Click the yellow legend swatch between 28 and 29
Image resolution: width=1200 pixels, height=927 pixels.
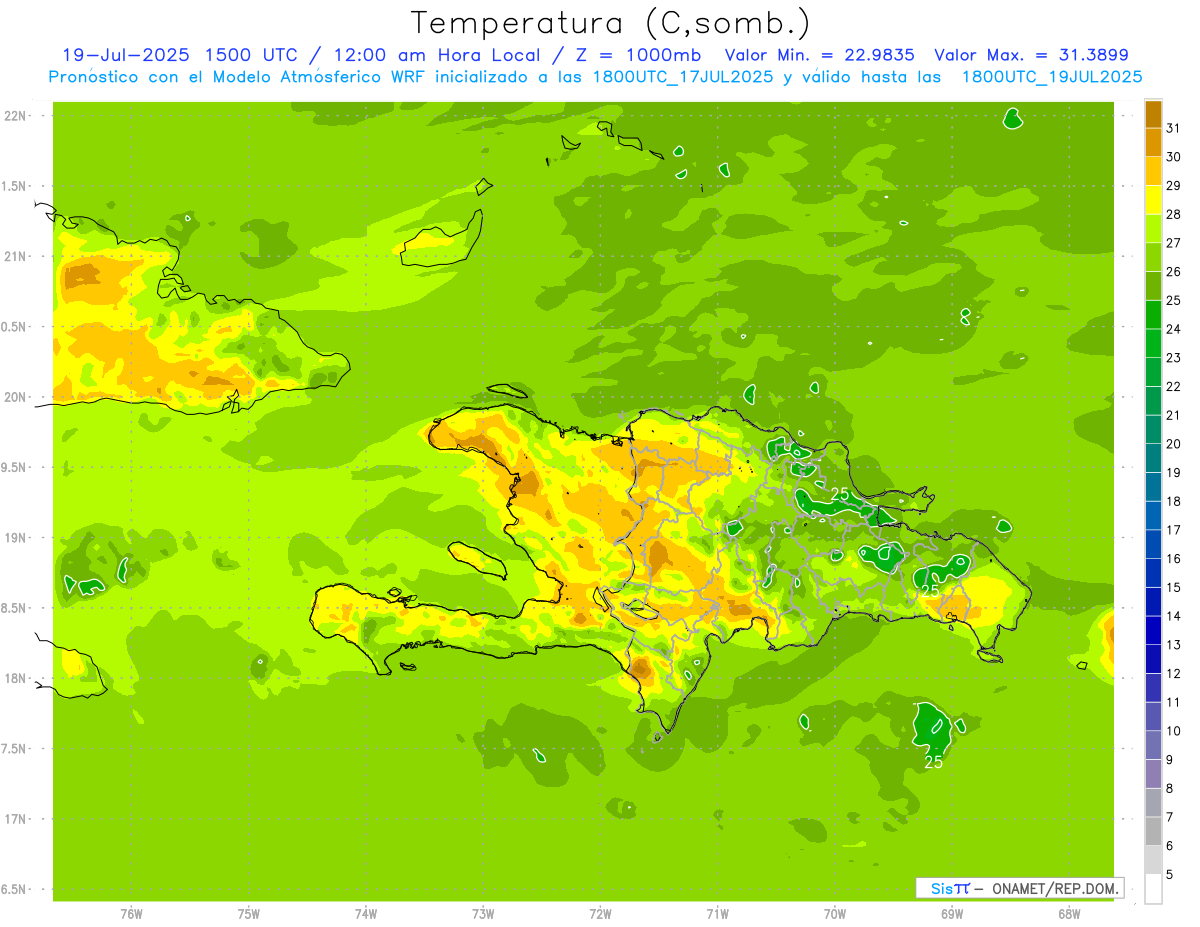[x=1153, y=200]
